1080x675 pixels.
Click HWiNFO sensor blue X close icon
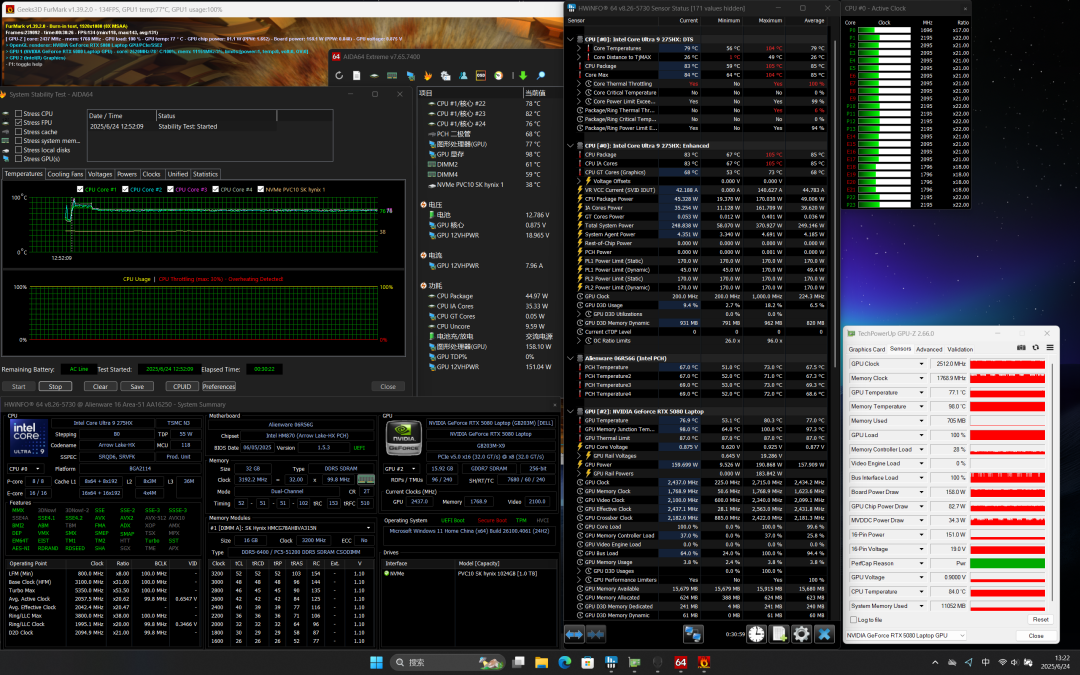[824, 634]
